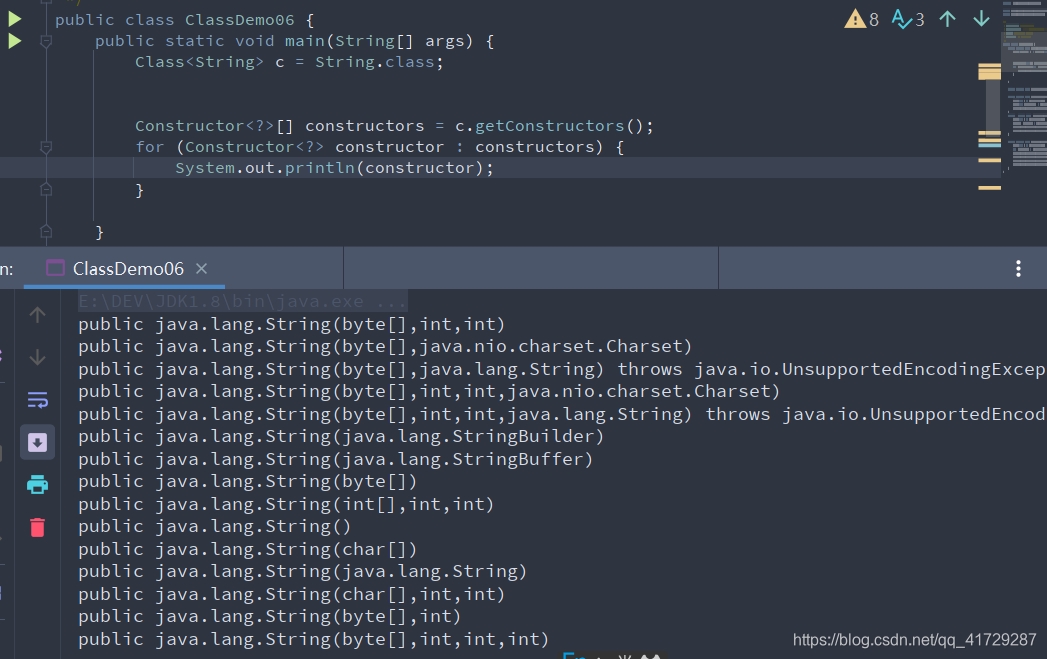Click 'throws java.io.UnsupportedEncodingExcep' on byte[],java.lang.String line
The width and height of the screenshot is (1047, 659).
(x=832, y=369)
